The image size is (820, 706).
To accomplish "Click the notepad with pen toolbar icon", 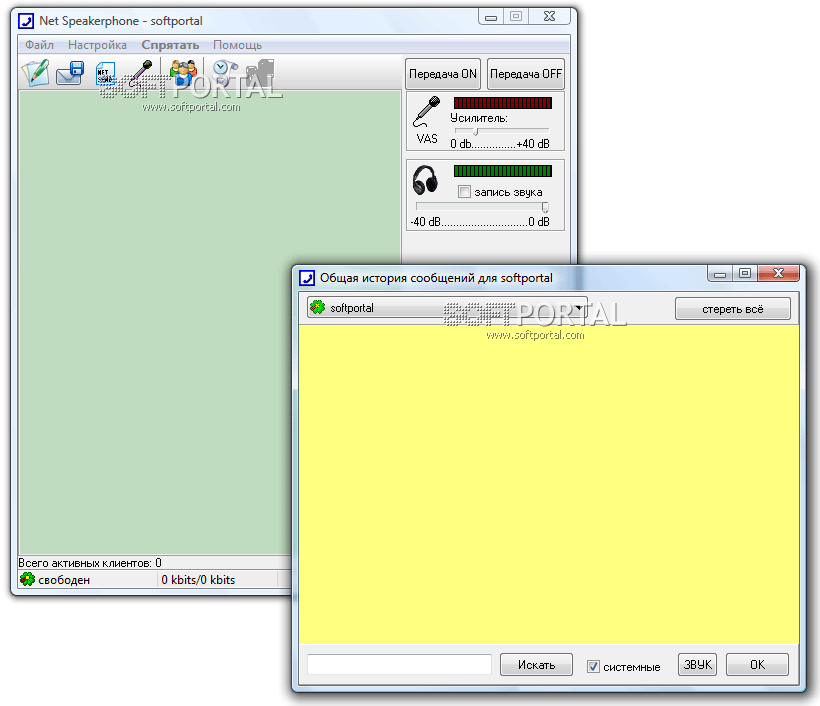I will [x=36, y=73].
